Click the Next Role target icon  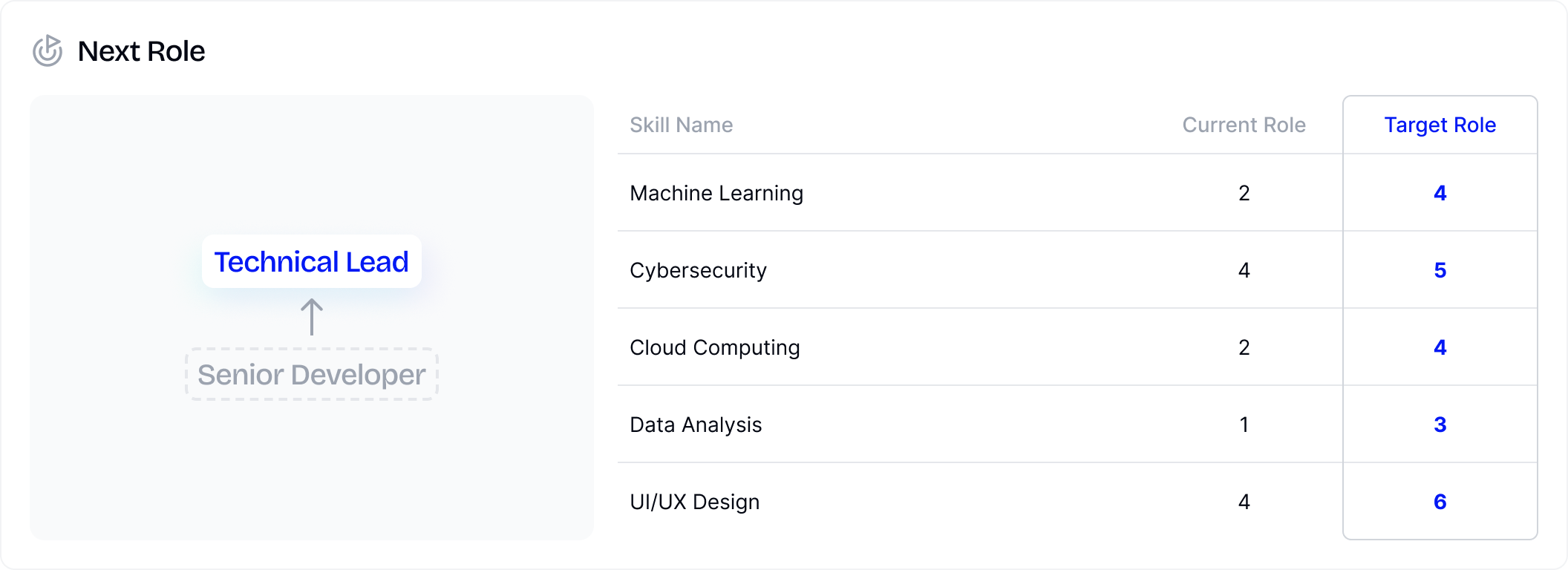pyautogui.click(x=48, y=50)
